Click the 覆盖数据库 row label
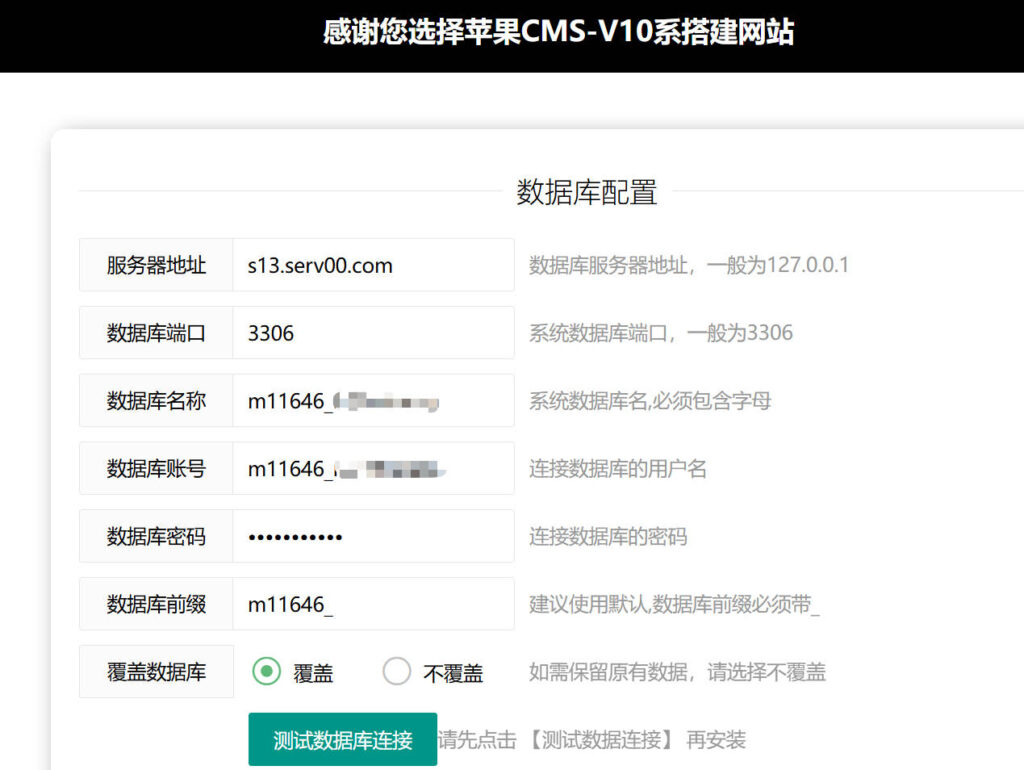This screenshot has width=1024, height=770. coord(156,672)
